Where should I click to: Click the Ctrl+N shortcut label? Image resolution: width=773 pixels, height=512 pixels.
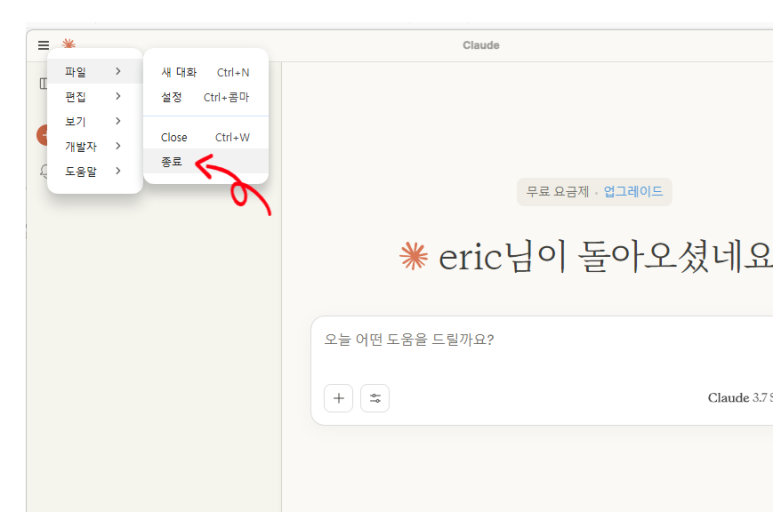click(233, 72)
